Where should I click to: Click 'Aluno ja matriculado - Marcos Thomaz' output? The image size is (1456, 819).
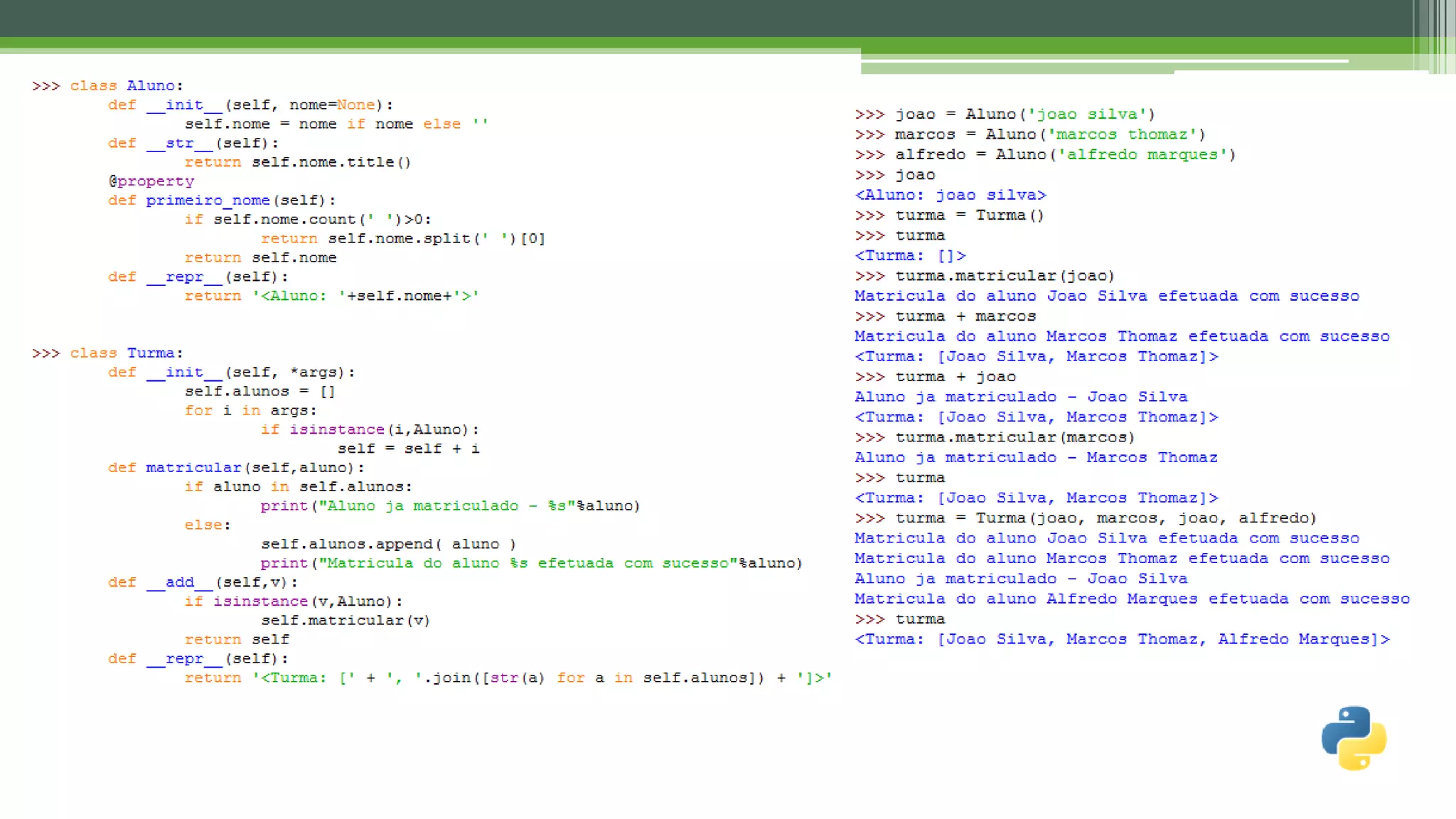1036,458
